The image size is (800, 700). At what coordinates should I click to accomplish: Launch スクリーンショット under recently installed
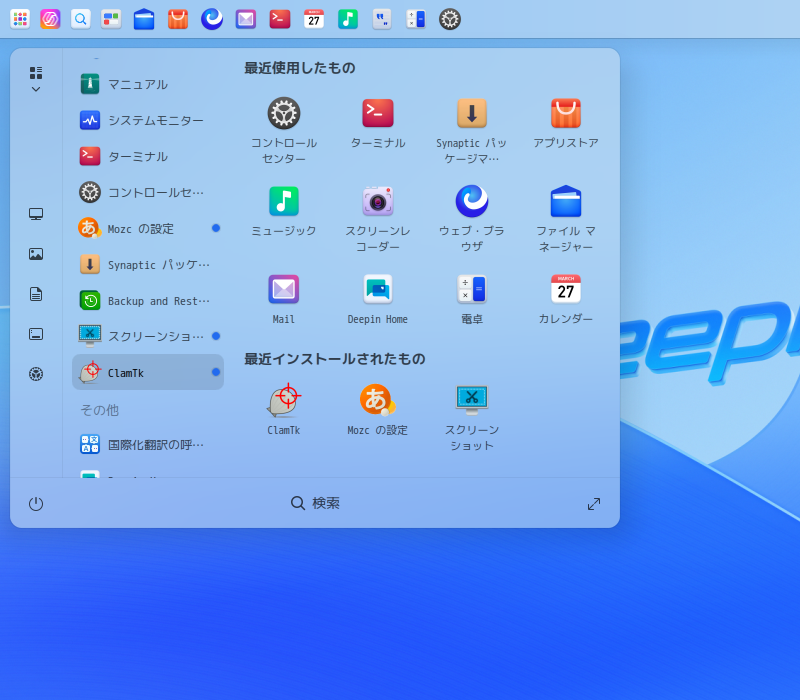pyautogui.click(x=471, y=417)
